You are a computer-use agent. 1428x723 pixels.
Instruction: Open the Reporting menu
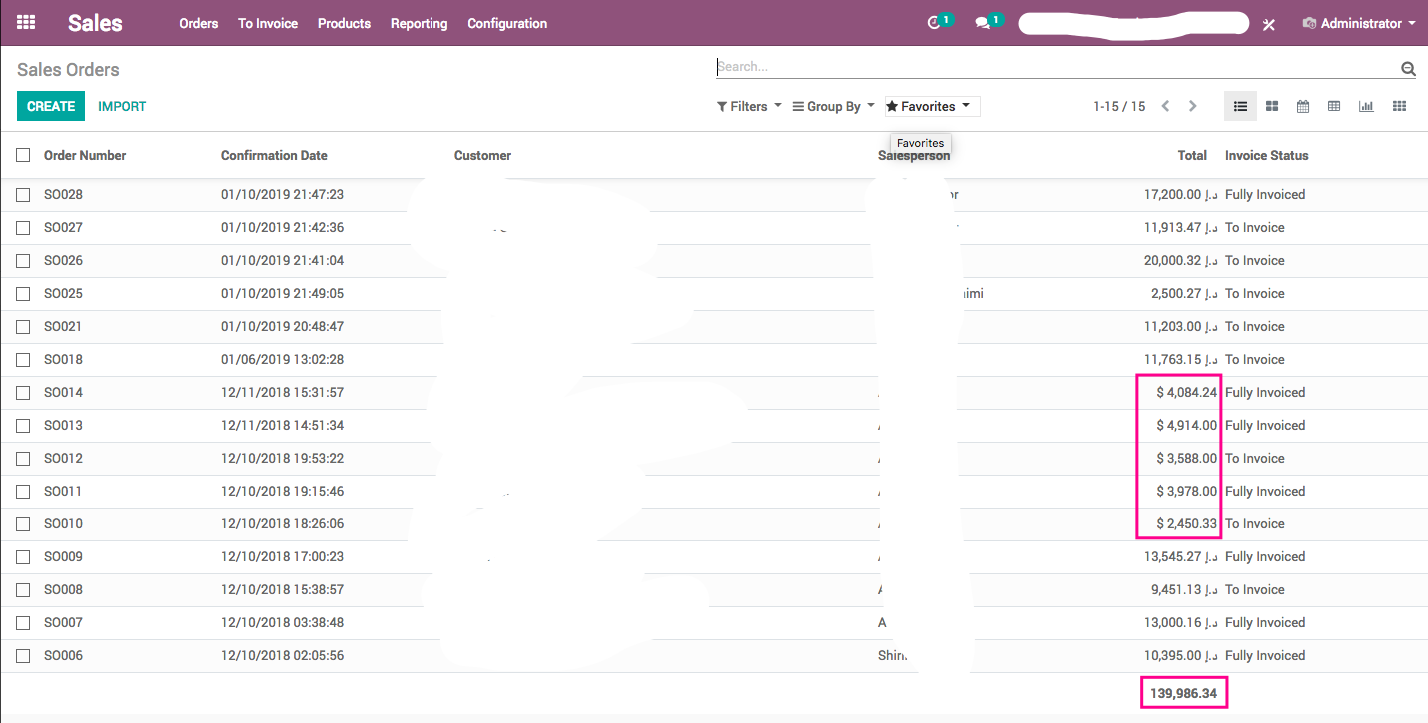[419, 23]
